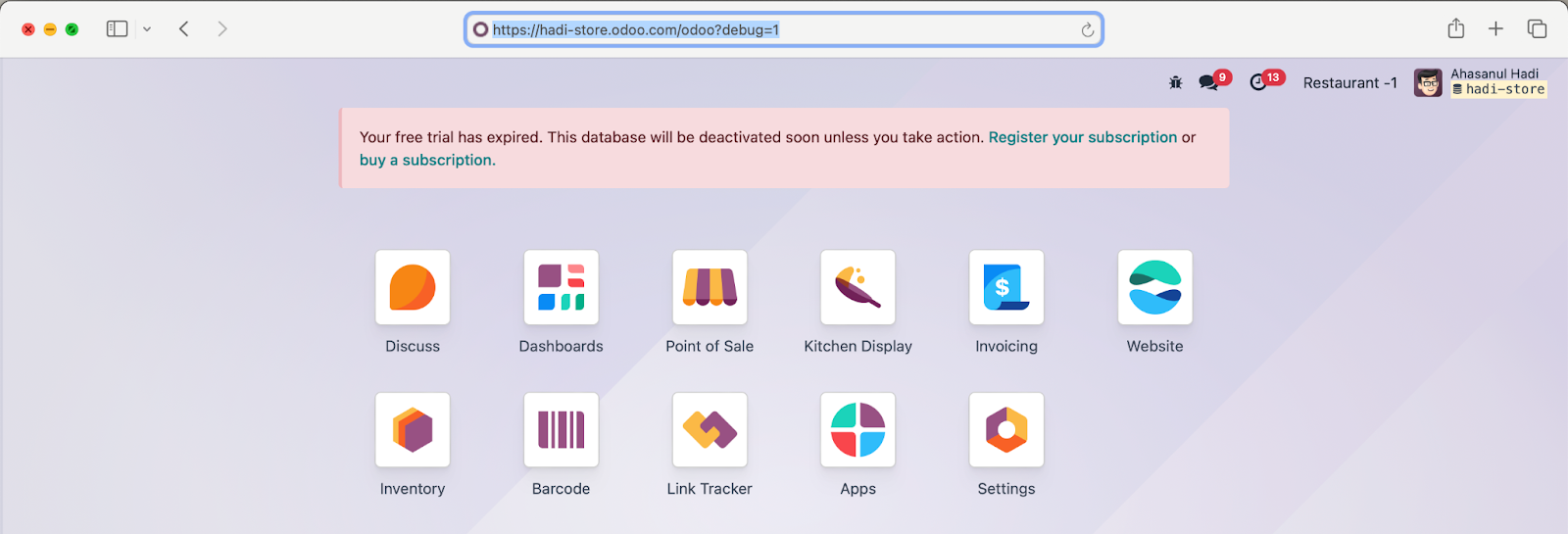Open the Inventory app
Image resolution: width=1568 pixels, height=534 pixels.
point(413,430)
